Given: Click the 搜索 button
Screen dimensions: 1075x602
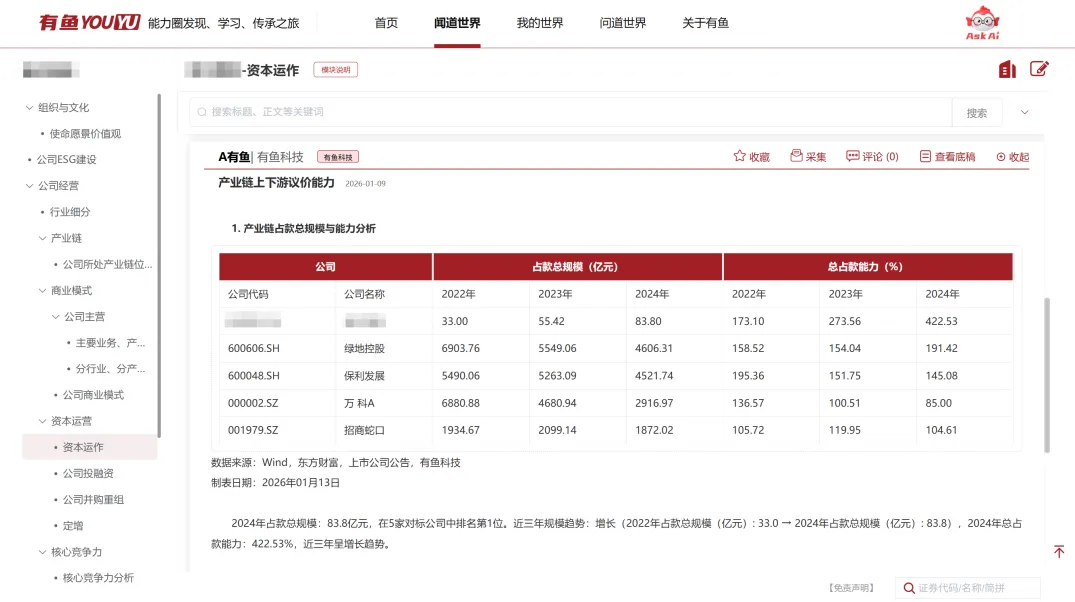Looking at the screenshot, I should click(977, 112).
